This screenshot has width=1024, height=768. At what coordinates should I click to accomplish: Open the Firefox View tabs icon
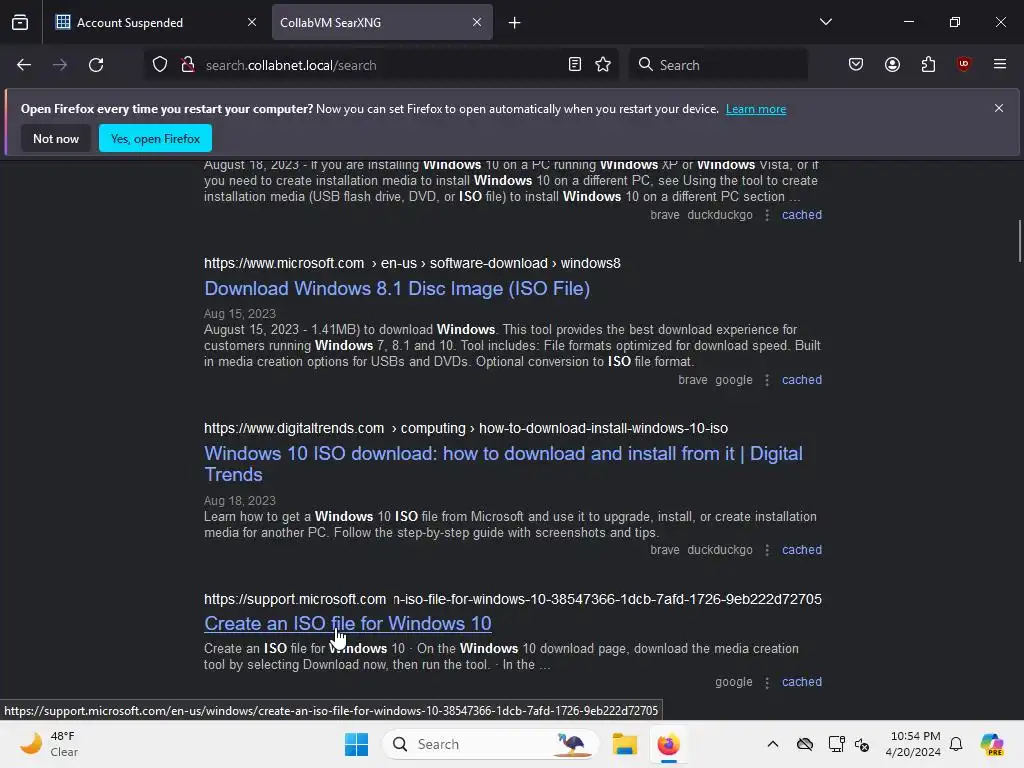pos(20,22)
